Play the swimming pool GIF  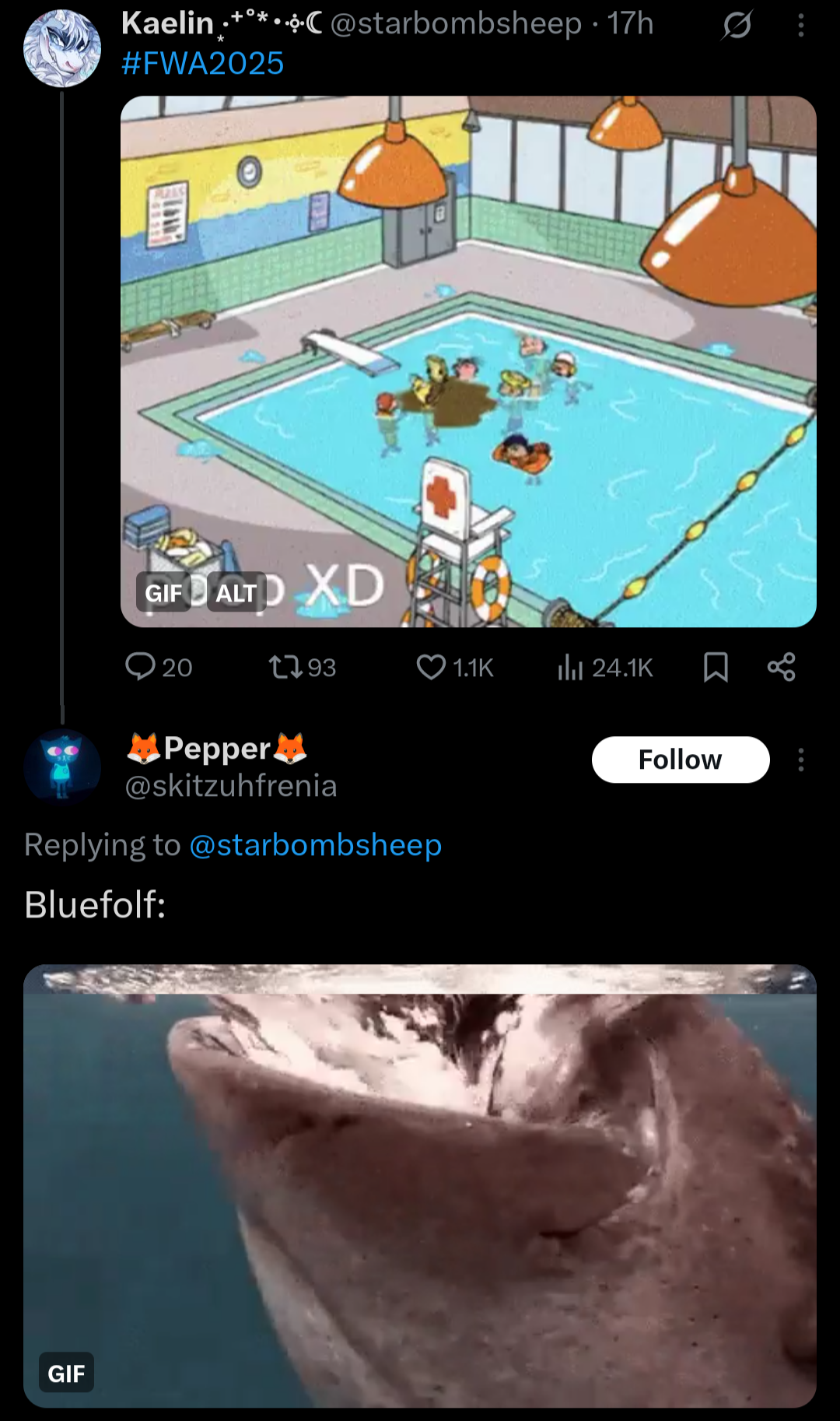click(x=468, y=361)
